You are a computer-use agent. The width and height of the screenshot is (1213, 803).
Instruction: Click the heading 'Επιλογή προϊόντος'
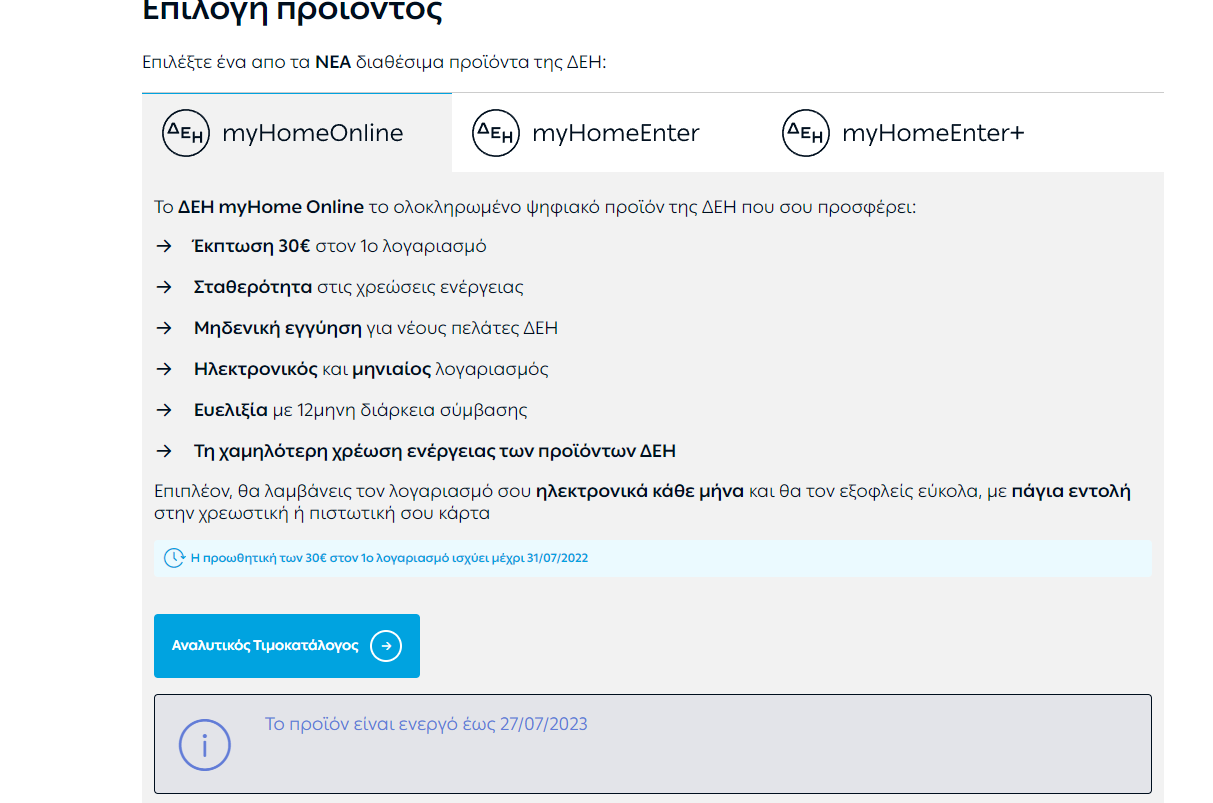tap(292, 12)
